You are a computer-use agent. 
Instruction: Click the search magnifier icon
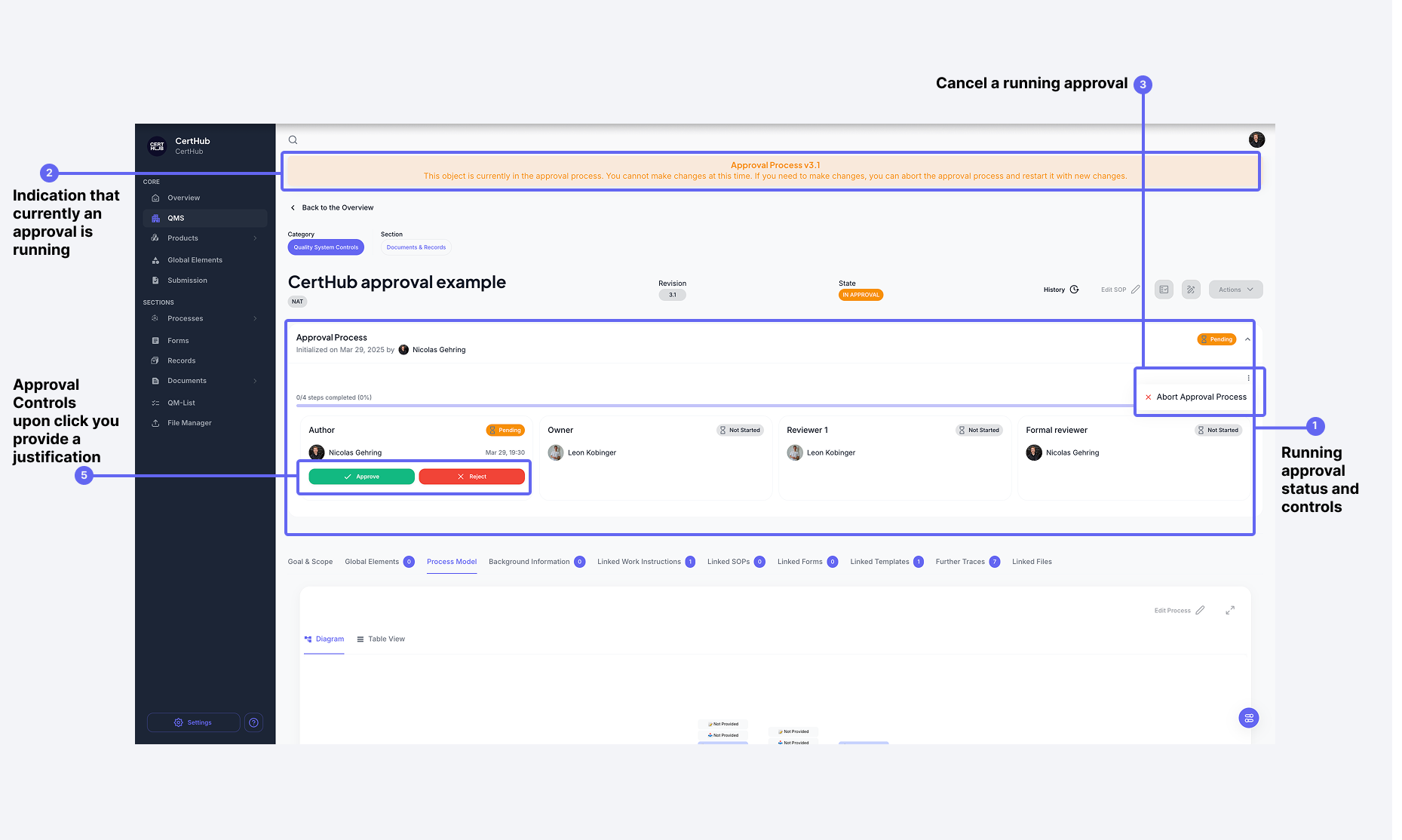point(293,139)
